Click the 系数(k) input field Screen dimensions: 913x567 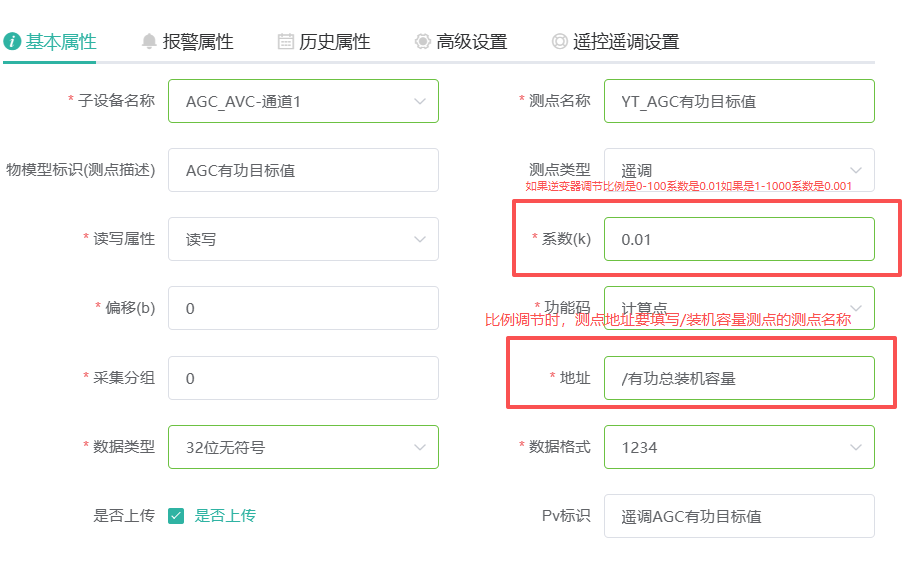pyautogui.click(x=738, y=239)
